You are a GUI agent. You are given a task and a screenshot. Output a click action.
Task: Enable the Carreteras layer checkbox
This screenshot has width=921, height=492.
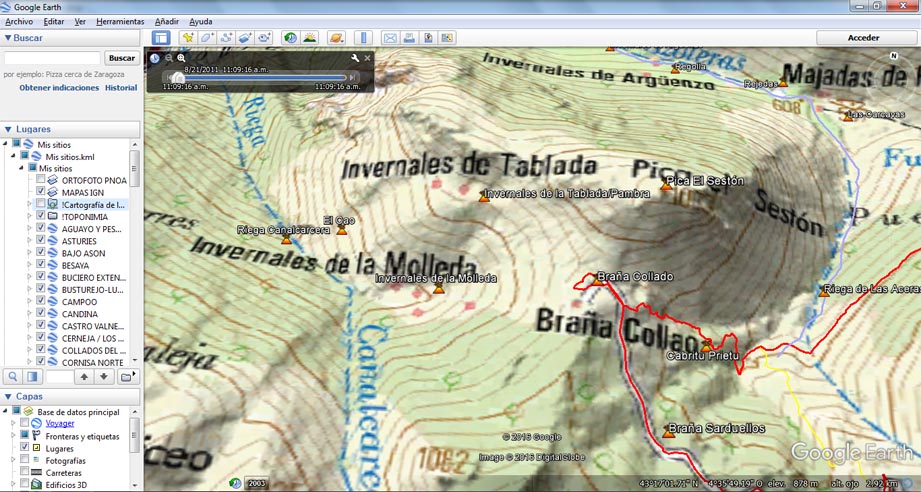[x=24, y=471]
